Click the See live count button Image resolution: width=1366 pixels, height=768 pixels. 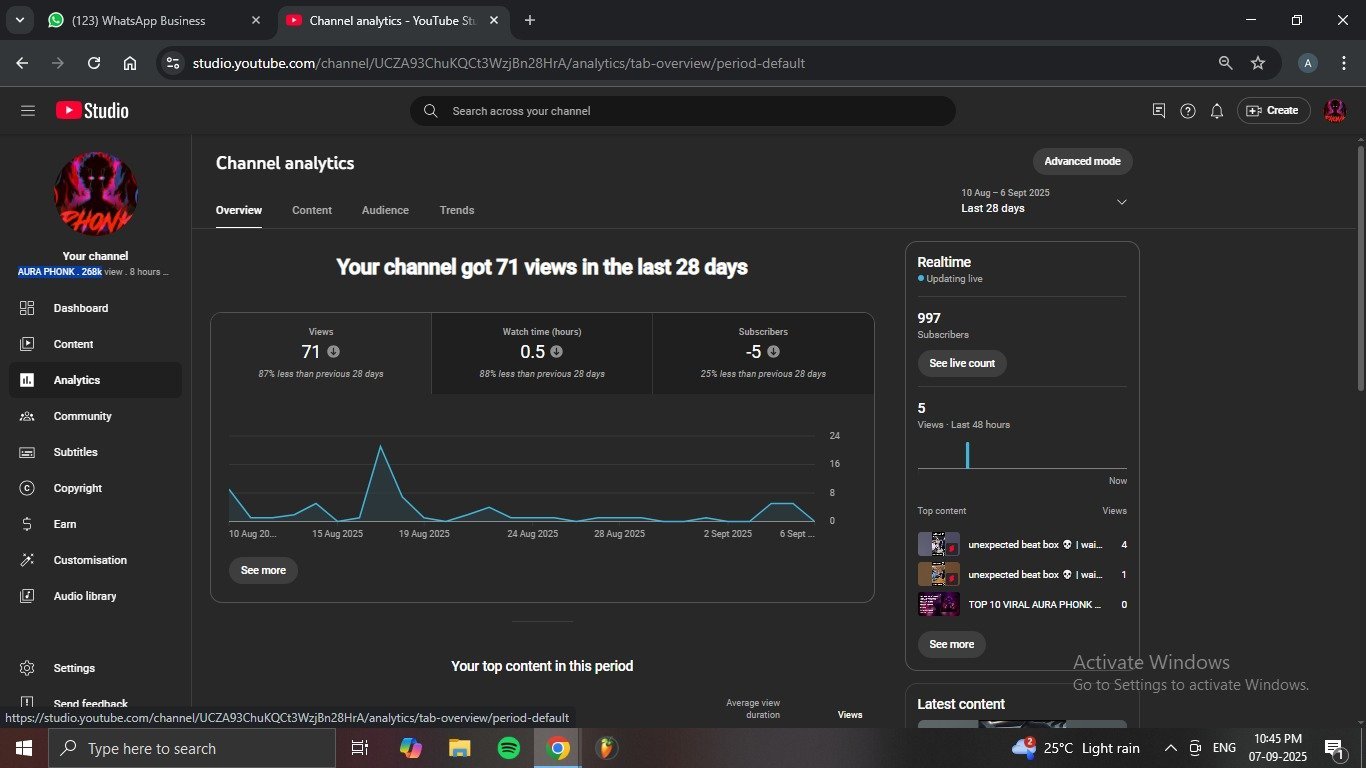(x=962, y=363)
